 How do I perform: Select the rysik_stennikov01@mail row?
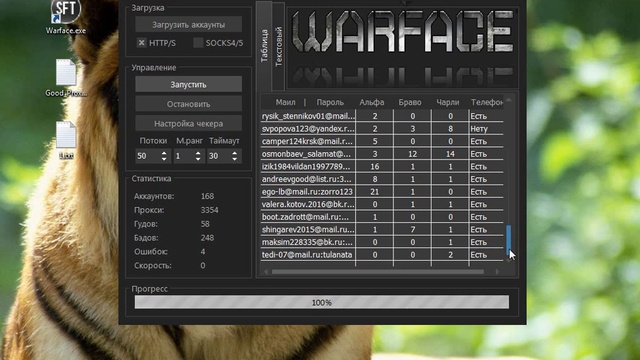tap(382, 116)
